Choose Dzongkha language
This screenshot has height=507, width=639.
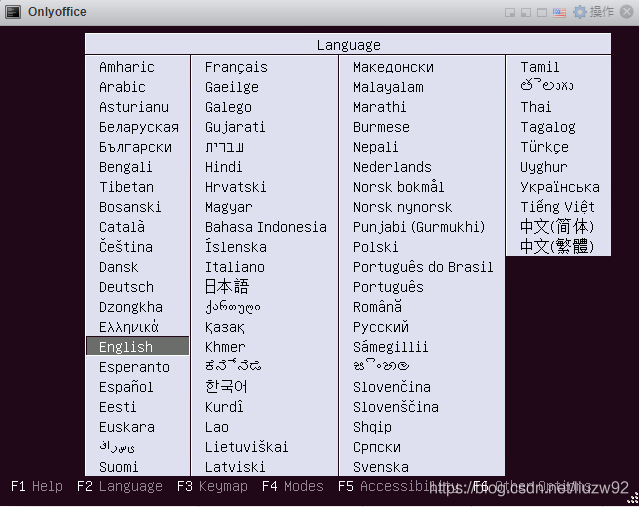click(x=131, y=307)
